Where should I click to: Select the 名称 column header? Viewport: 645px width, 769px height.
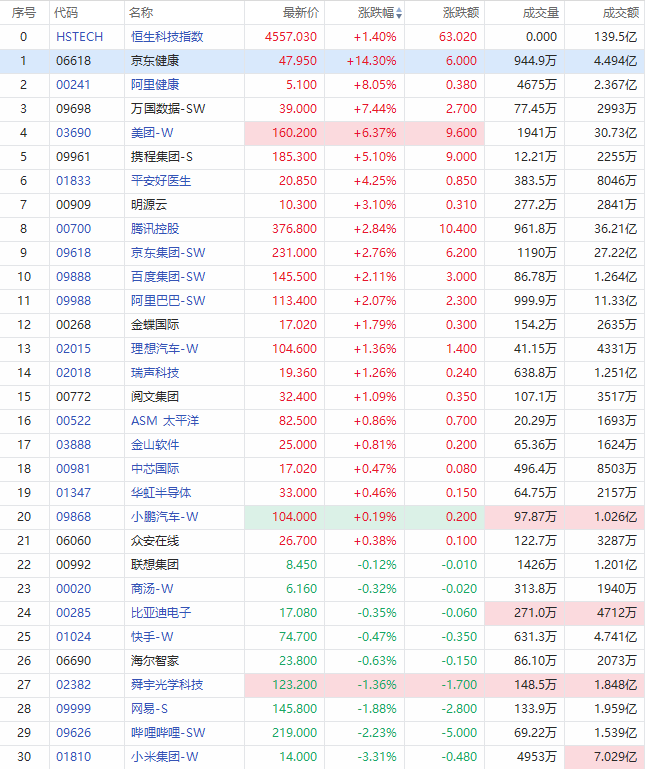[141, 13]
